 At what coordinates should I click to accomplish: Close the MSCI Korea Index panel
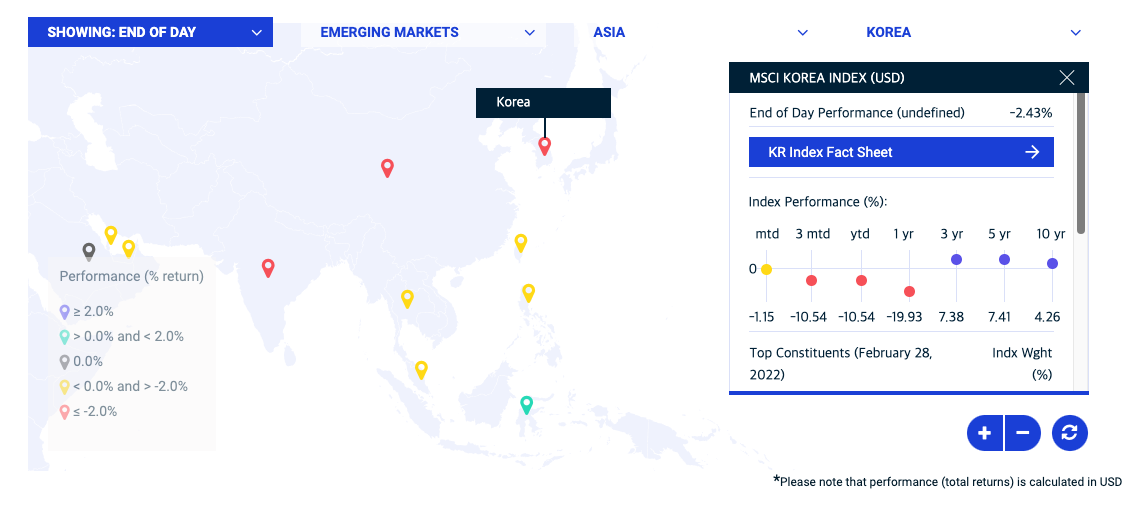(x=1066, y=78)
